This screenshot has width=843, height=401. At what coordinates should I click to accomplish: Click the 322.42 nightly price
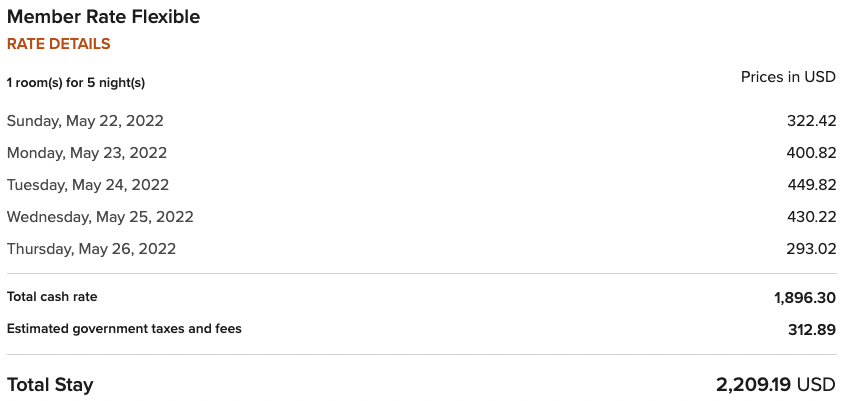[x=810, y=121]
